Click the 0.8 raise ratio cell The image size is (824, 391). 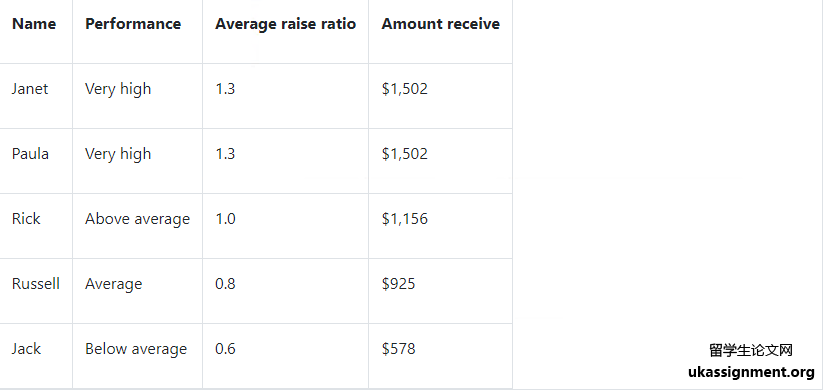click(225, 284)
